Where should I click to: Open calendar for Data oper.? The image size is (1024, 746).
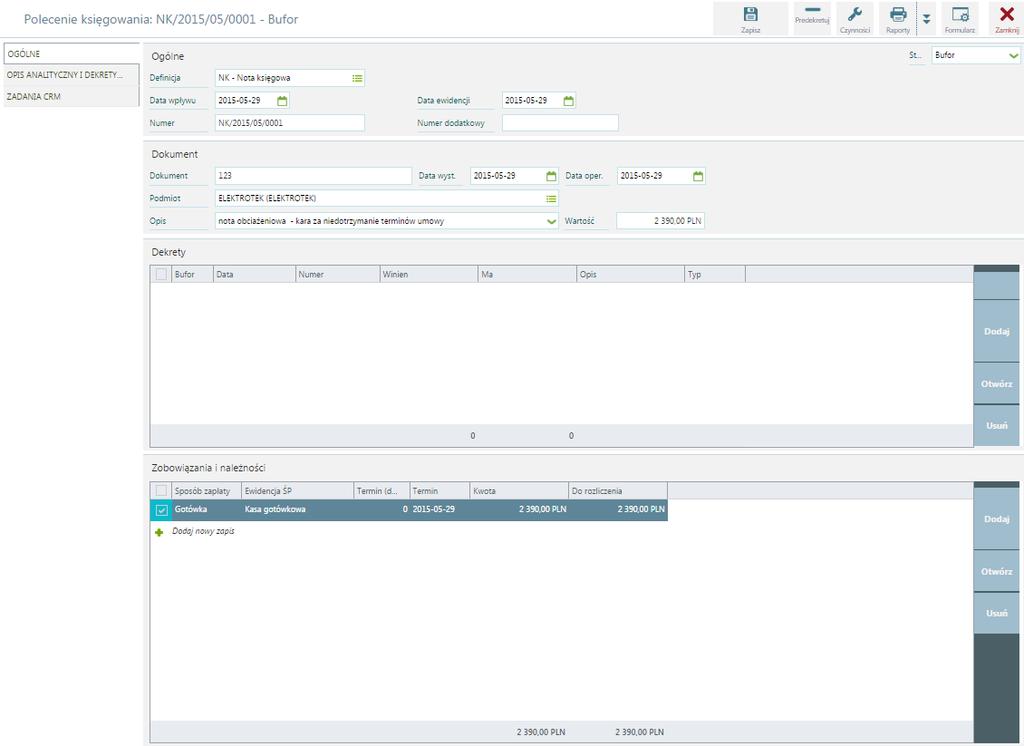[698, 176]
